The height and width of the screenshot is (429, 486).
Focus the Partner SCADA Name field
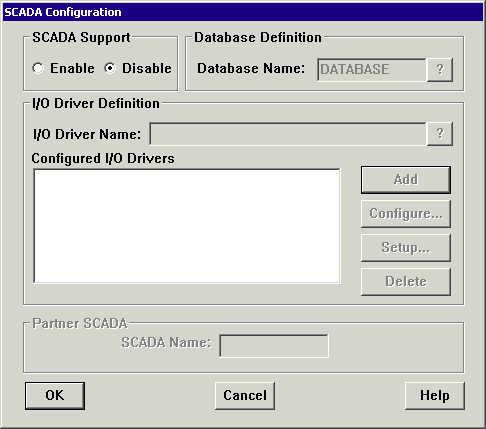click(x=274, y=346)
